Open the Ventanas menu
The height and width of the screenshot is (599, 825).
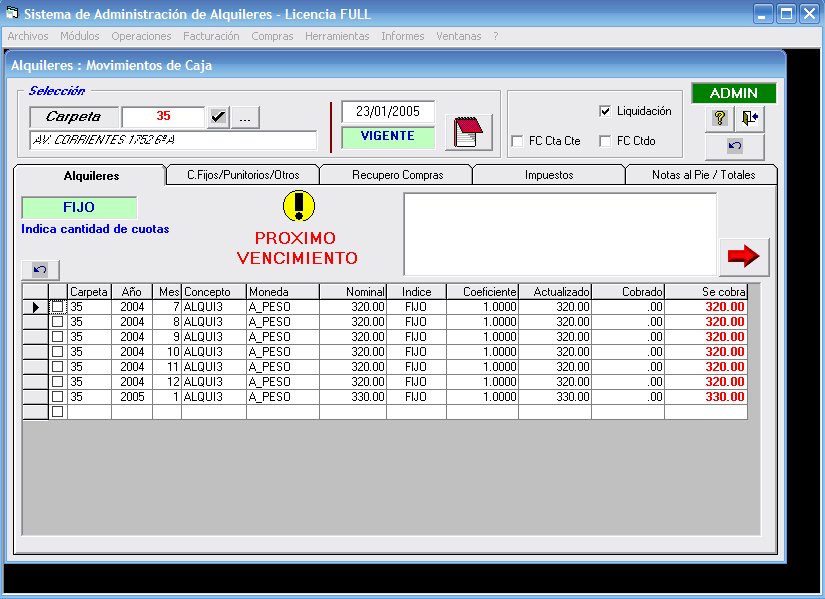(x=458, y=36)
